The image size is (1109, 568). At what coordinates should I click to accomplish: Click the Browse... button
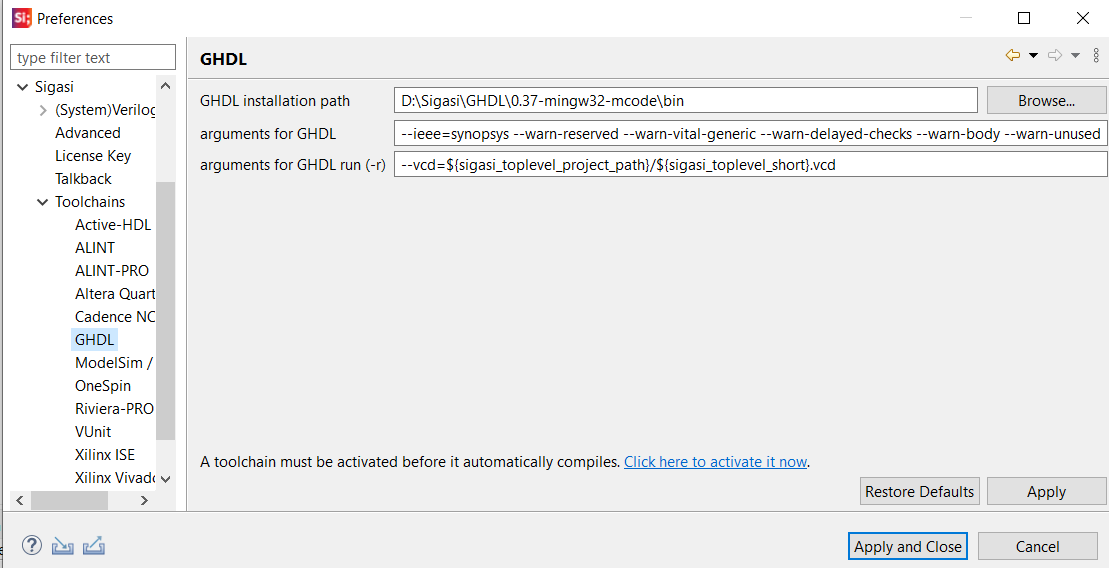[x=1046, y=100]
